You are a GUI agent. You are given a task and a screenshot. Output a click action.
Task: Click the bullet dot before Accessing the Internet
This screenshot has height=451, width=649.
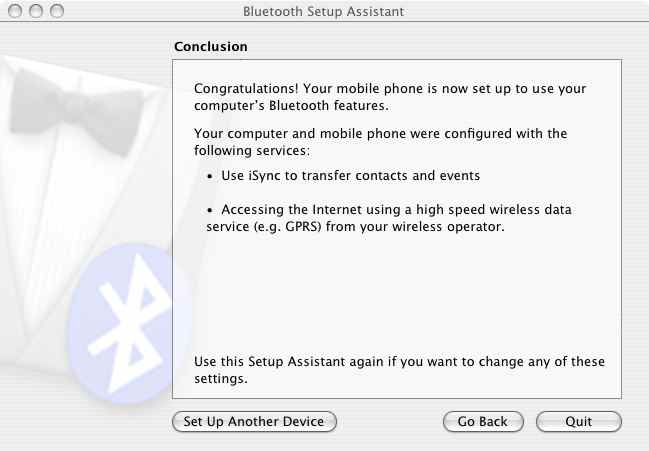(210, 210)
